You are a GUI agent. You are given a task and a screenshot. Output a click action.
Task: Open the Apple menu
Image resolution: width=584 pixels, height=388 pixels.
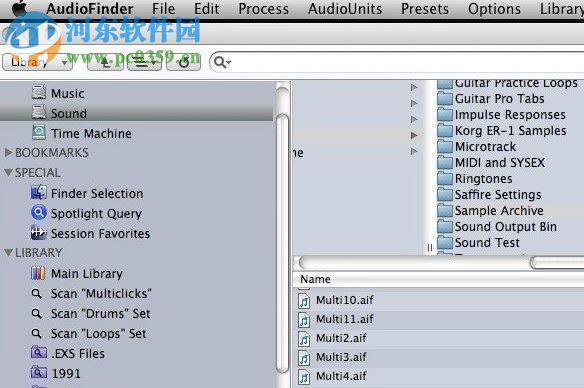[19, 8]
